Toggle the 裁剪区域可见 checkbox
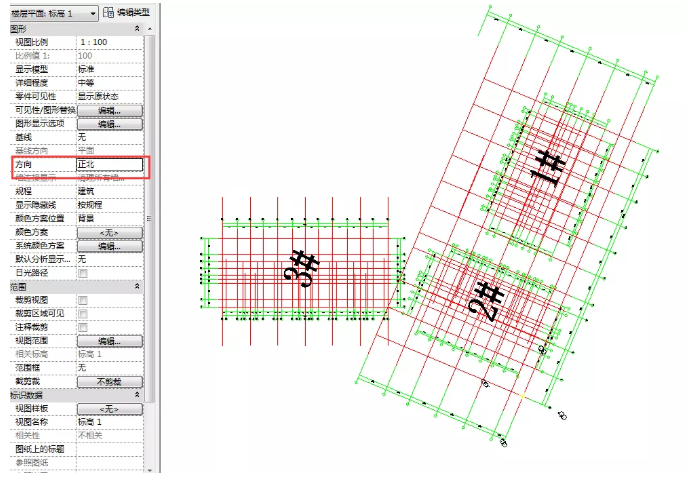Screen dimensions: 694x480 pos(83,314)
